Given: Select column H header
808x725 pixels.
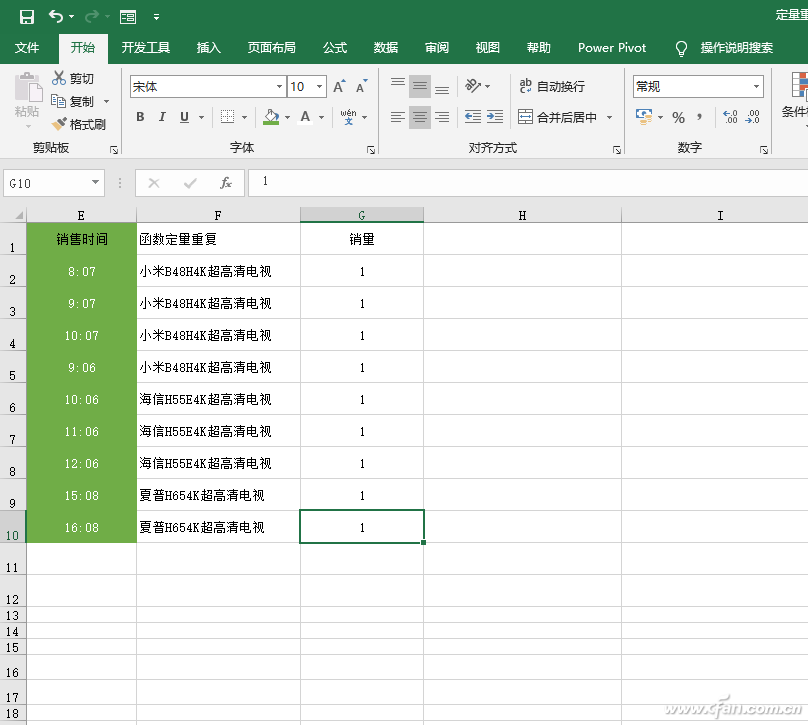Looking at the screenshot, I should click(523, 215).
